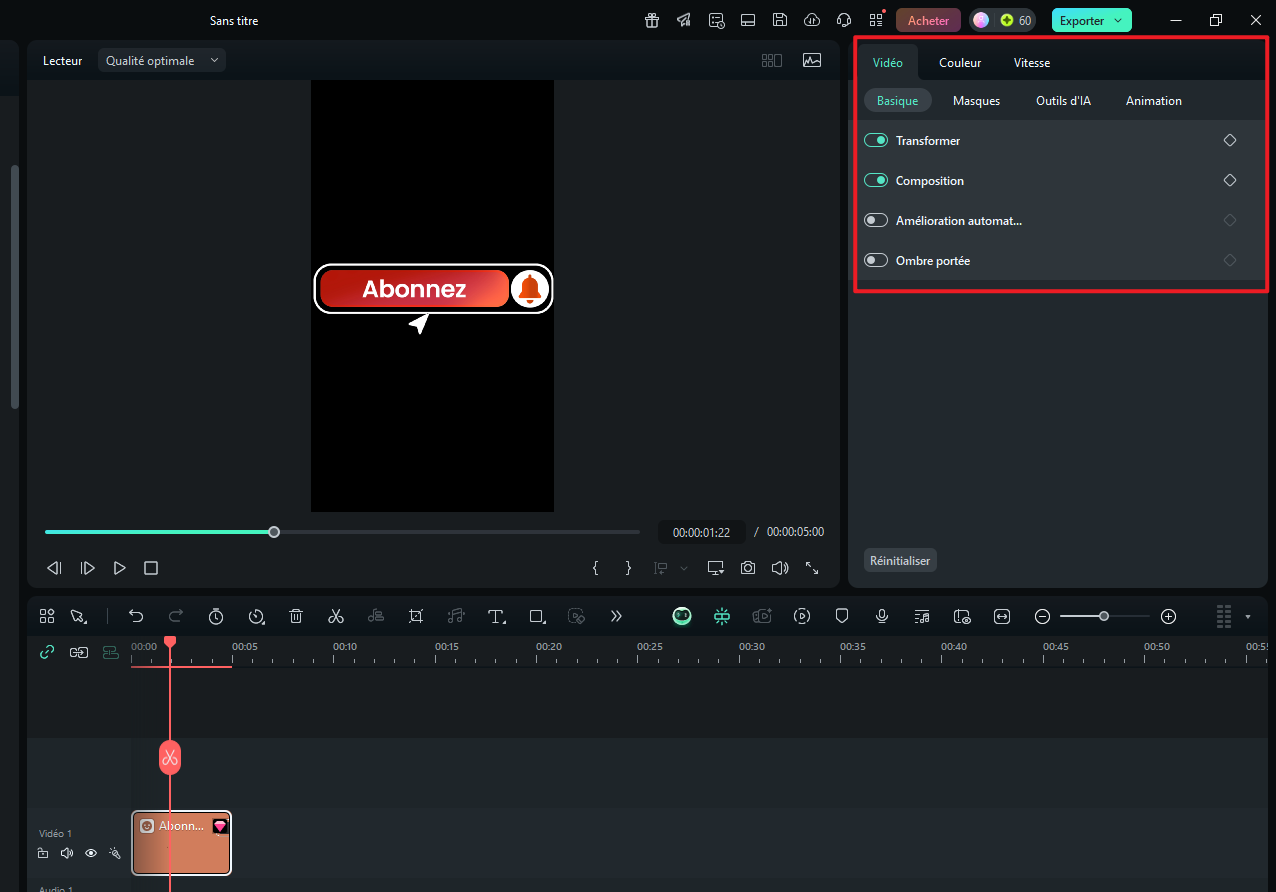The width and height of the screenshot is (1276, 892).
Task: Take a snapshot with the camera icon
Action: click(x=748, y=568)
